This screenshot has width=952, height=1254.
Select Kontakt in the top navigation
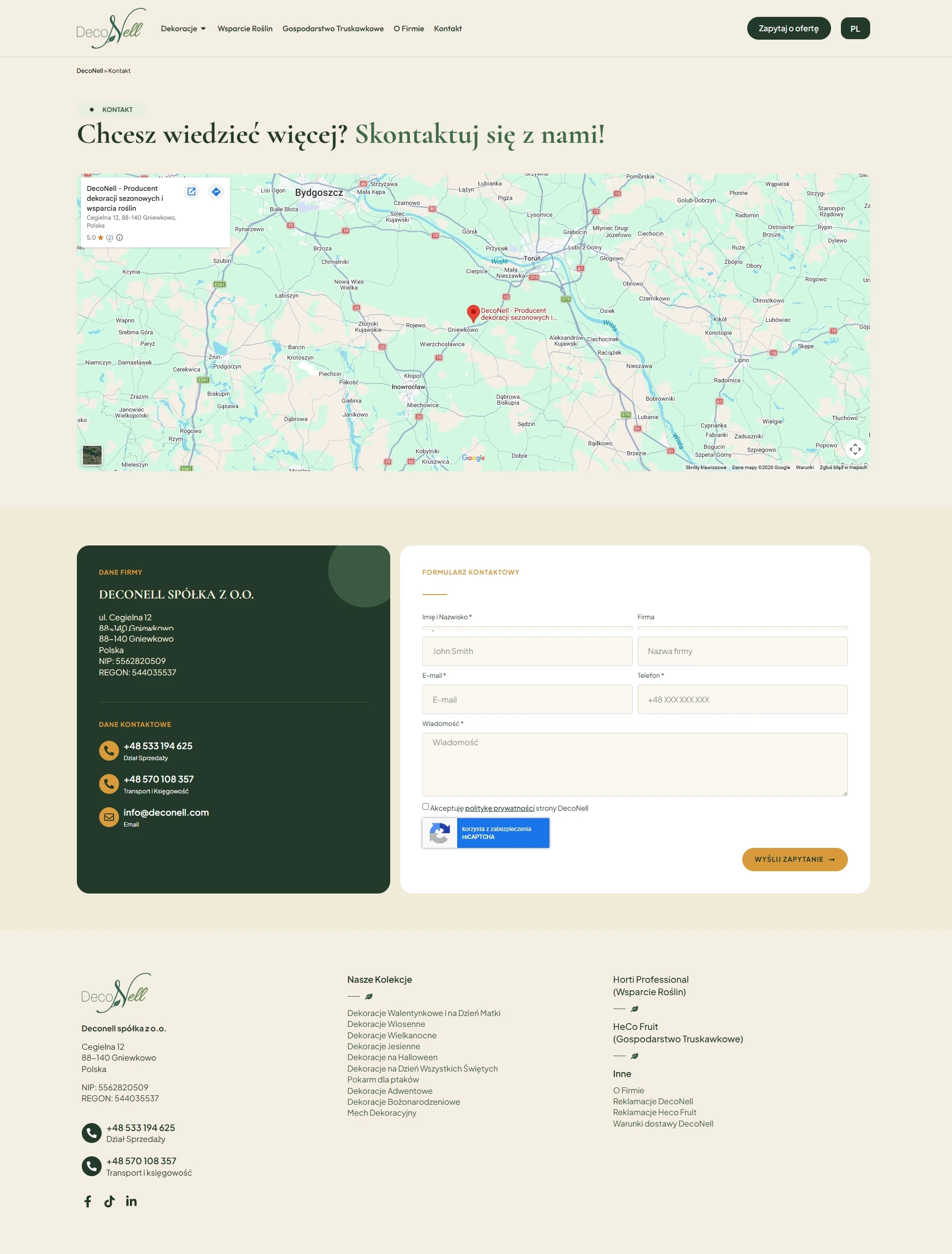pyautogui.click(x=448, y=28)
